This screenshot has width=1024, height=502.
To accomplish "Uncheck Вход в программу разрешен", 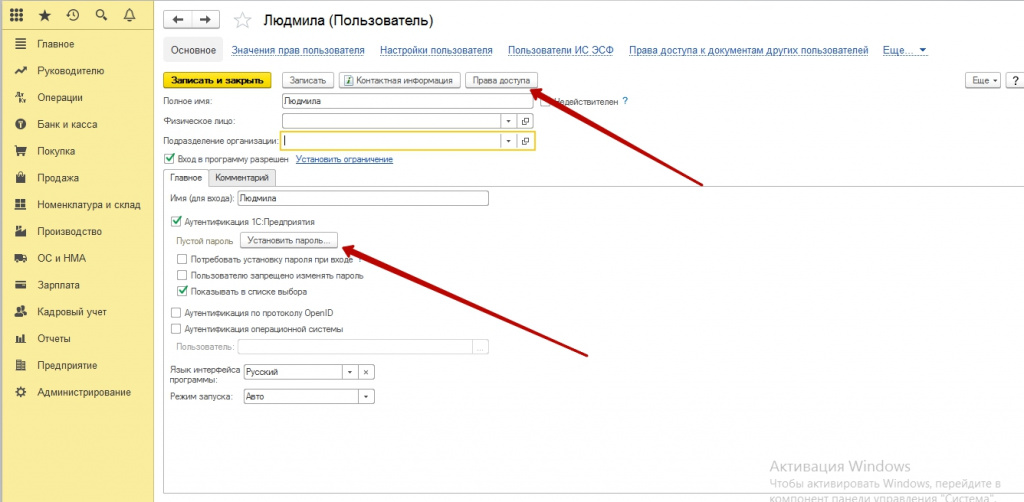I will [x=170, y=159].
